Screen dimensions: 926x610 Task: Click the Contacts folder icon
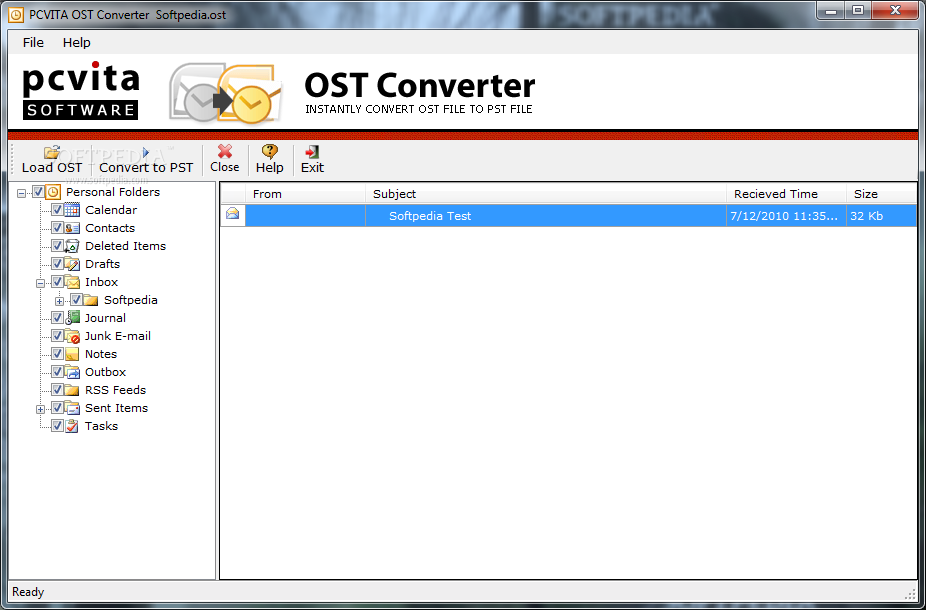72,228
